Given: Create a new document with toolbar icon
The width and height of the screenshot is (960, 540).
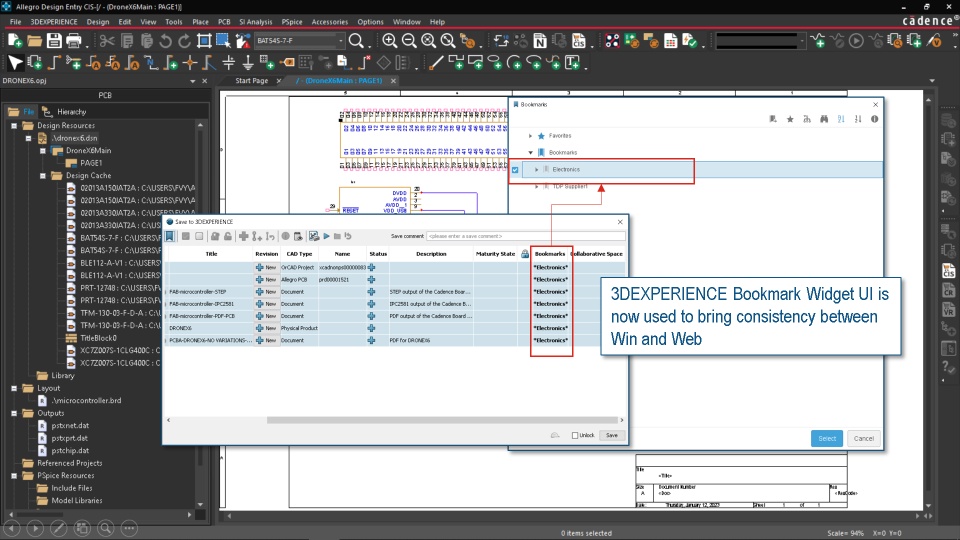Looking at the screenshot, I should [x=15, y=41].
